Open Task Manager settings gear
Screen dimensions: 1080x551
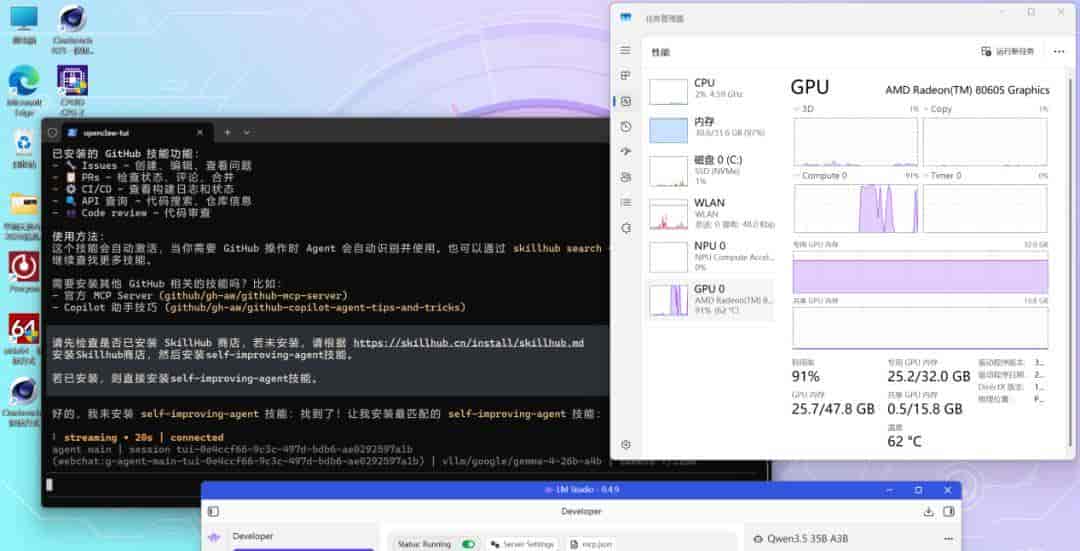[x=625, y=445]
